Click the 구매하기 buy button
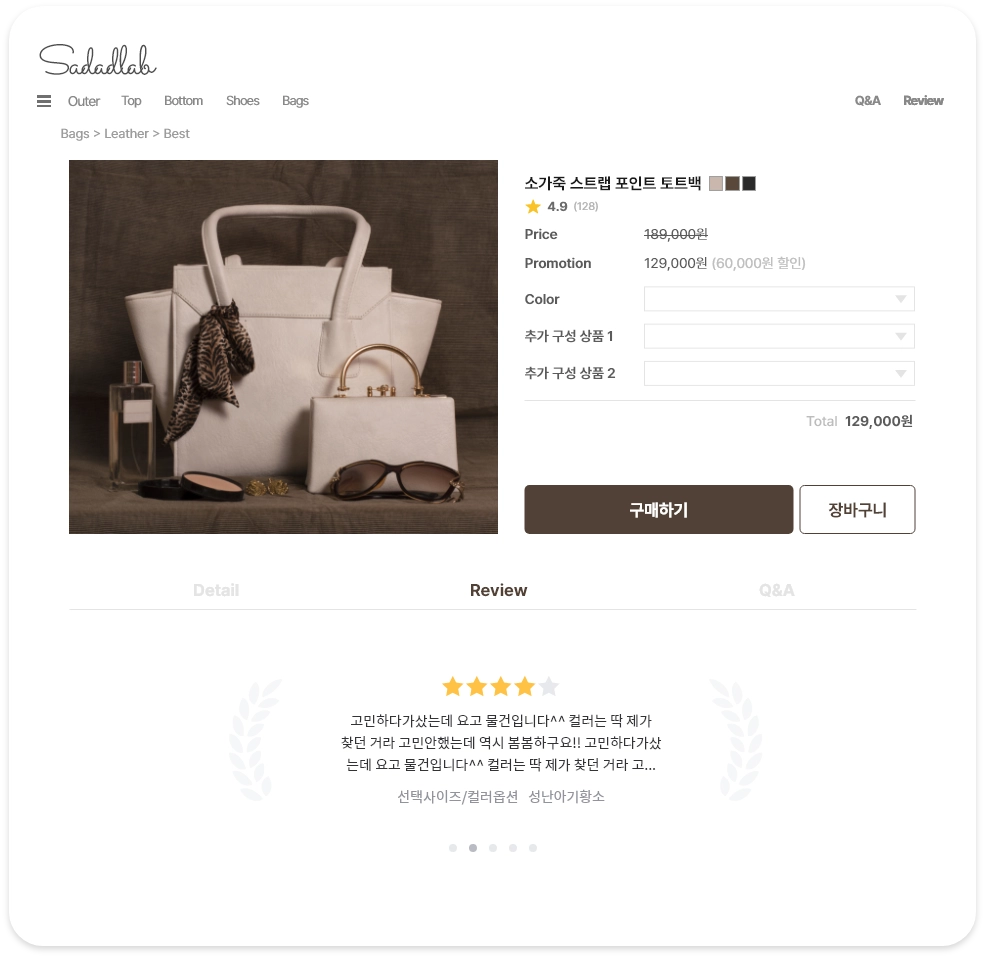 658,509
